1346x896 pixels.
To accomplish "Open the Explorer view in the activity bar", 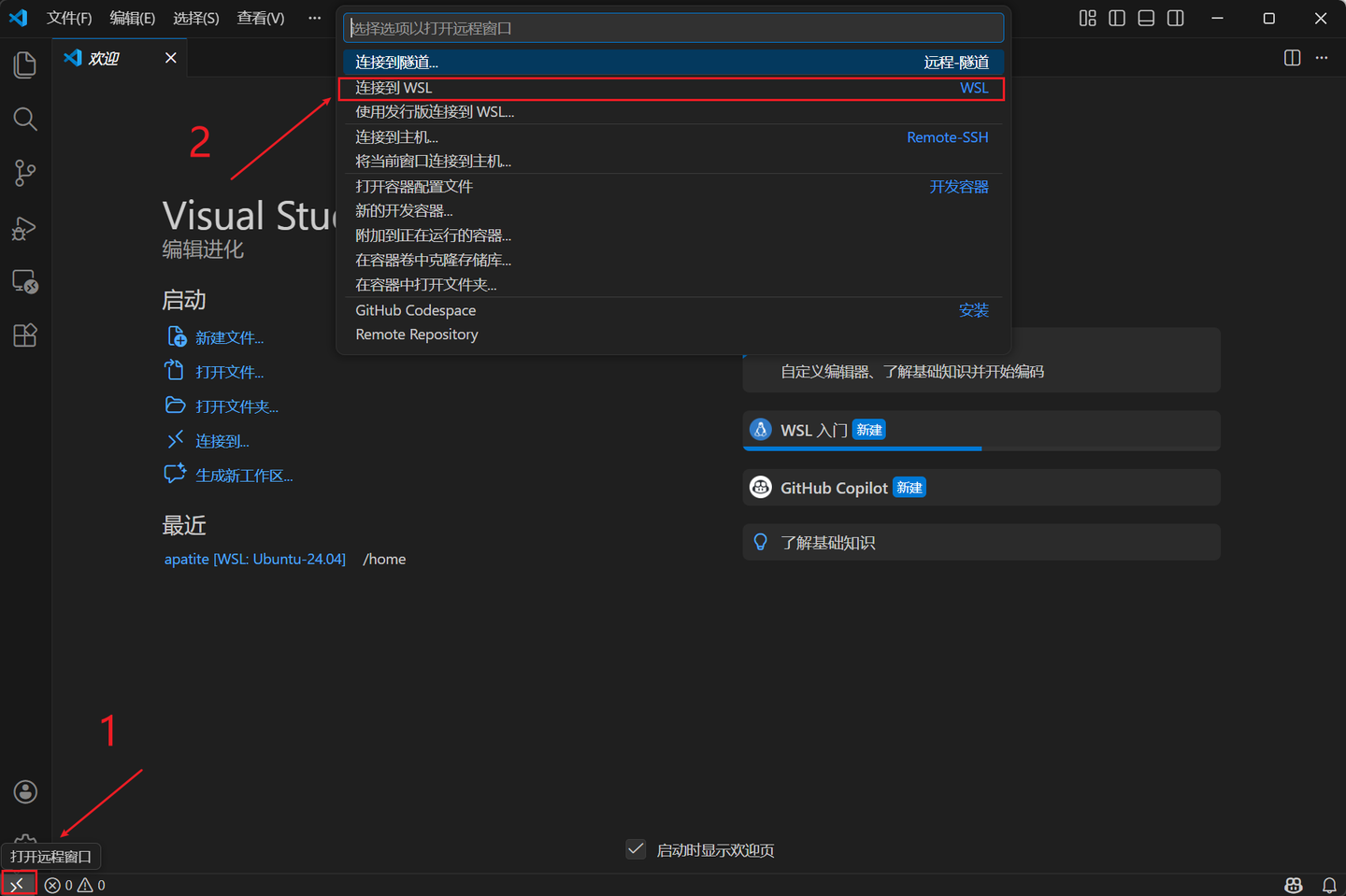I will 25,64.
